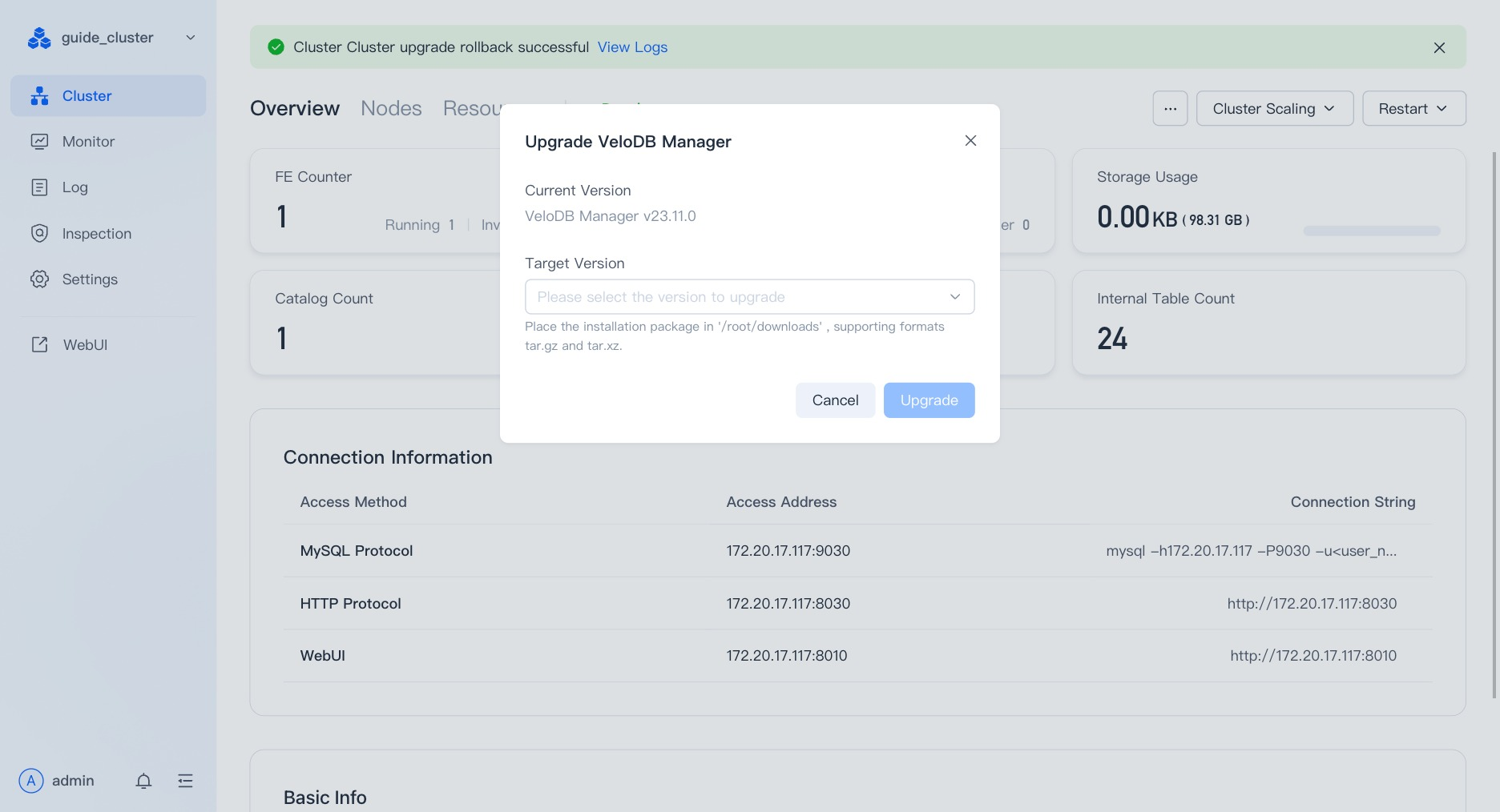Click the VeloDB cluster logo icon
The height and width of the screenshot is (812, 1500).
tap(38, 38)
